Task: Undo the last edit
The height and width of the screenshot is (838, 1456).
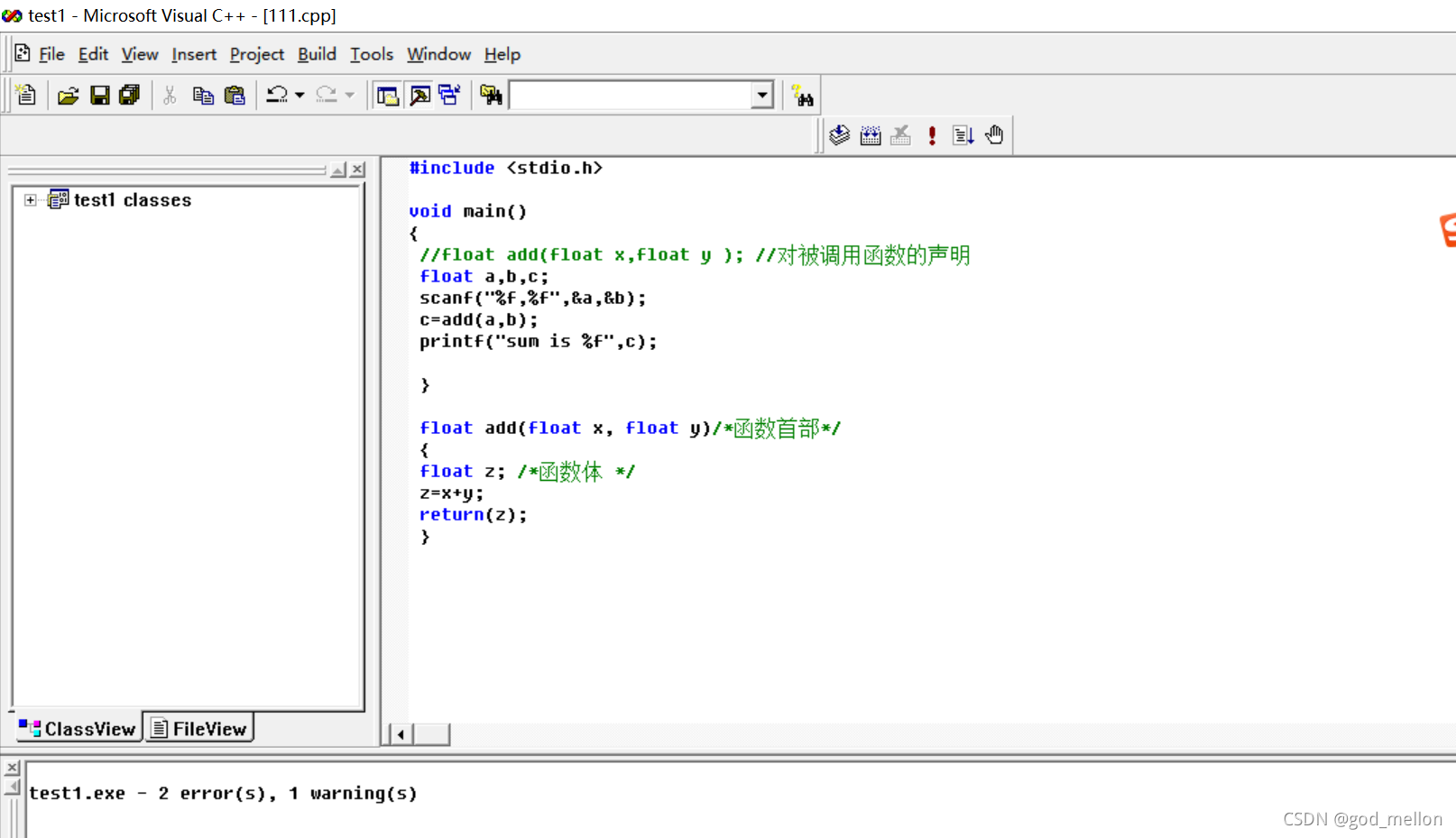Action: click(277, 95)
